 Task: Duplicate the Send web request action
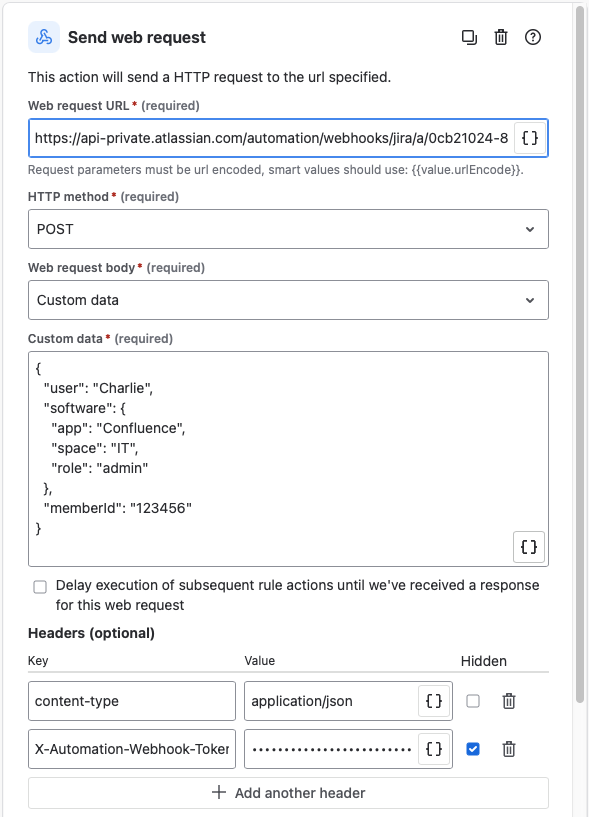coord(469,38)
